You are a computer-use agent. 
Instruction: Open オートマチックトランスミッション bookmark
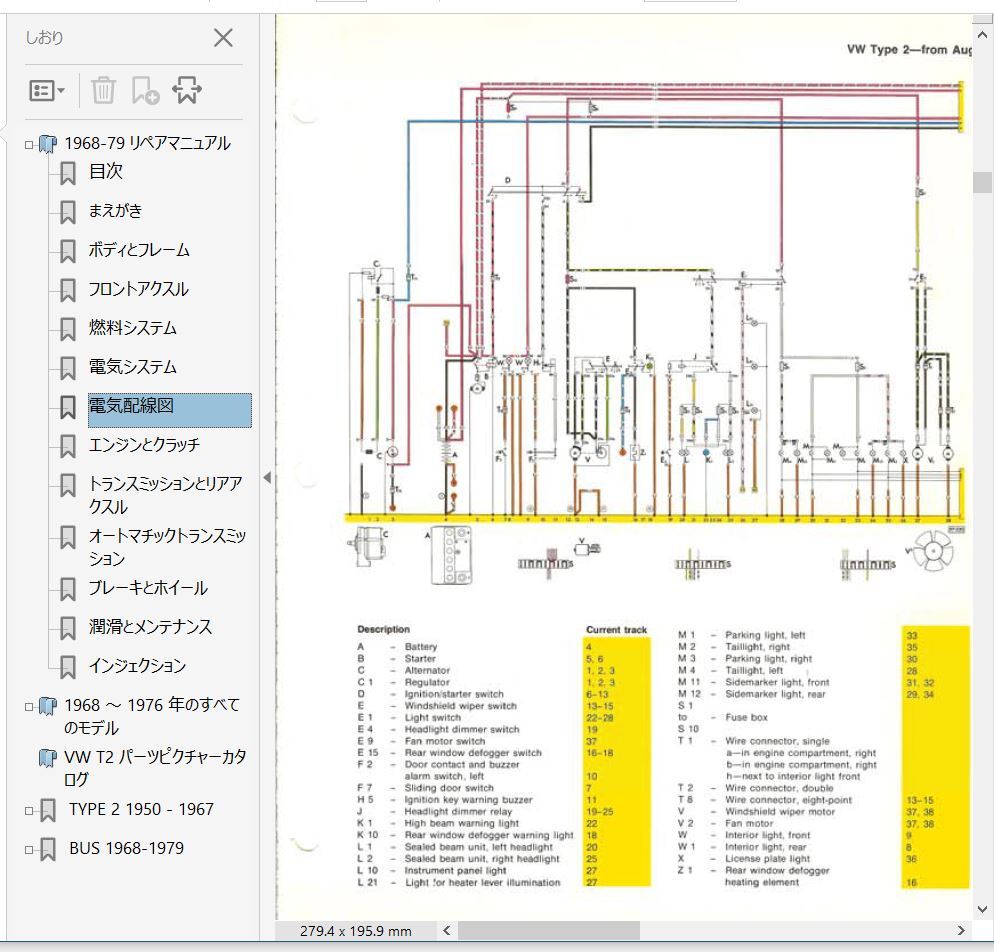[167, 547]
